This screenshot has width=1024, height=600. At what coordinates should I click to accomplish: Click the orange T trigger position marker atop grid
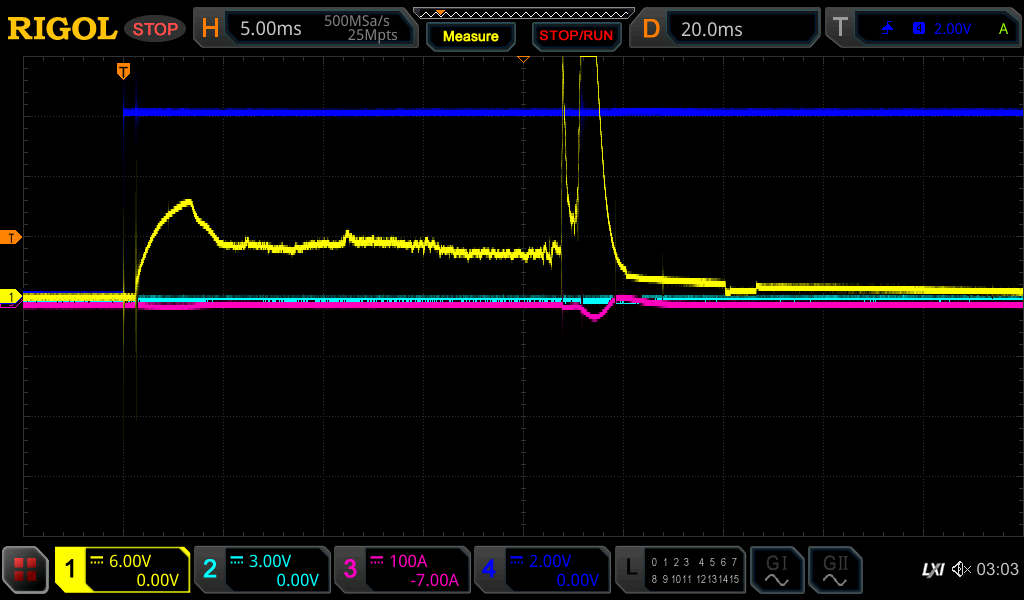coord(123,70)
